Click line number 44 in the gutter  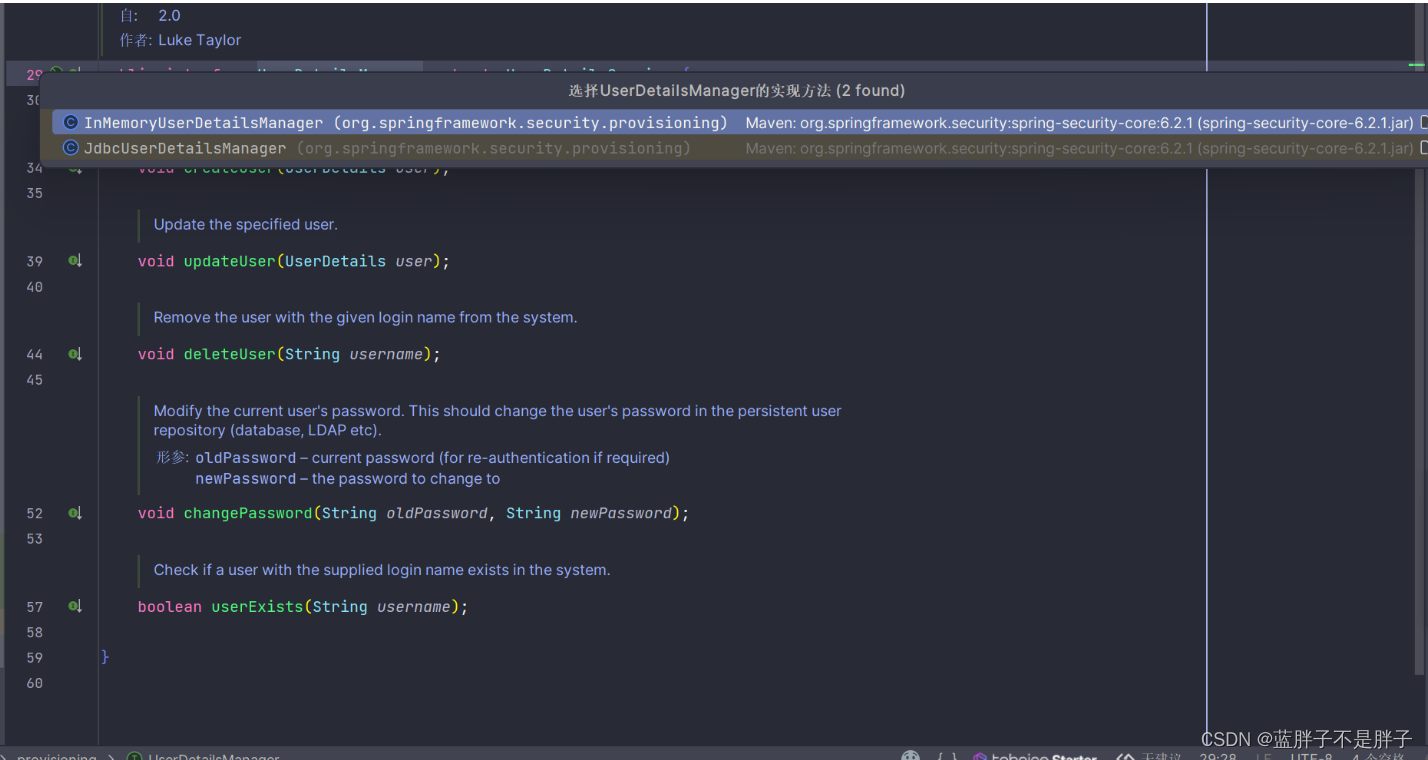coord(35,354)
